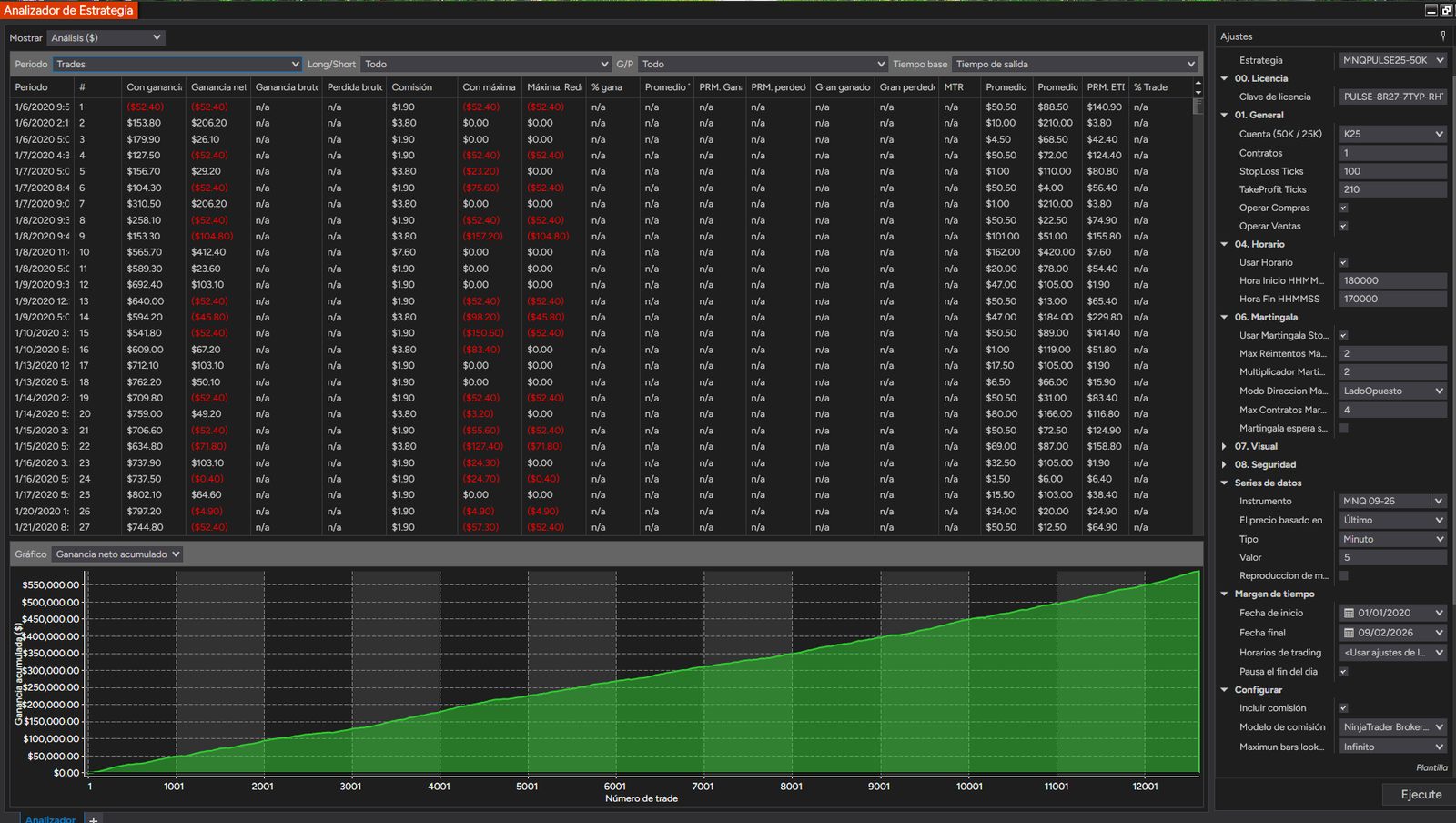Collapse the 00. Licencia section
Screen dimensions: 1456x823
1225,78
